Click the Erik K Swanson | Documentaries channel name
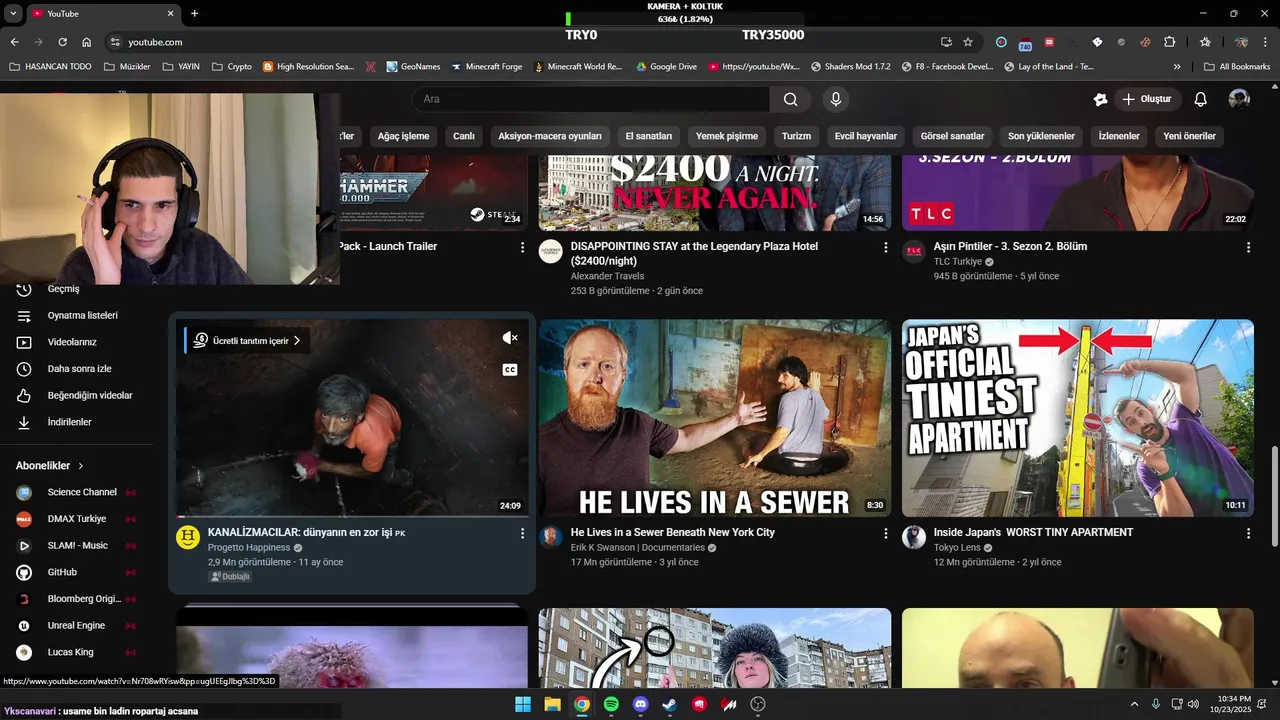The image size is (1280, 720). click(x=637, y=548)
